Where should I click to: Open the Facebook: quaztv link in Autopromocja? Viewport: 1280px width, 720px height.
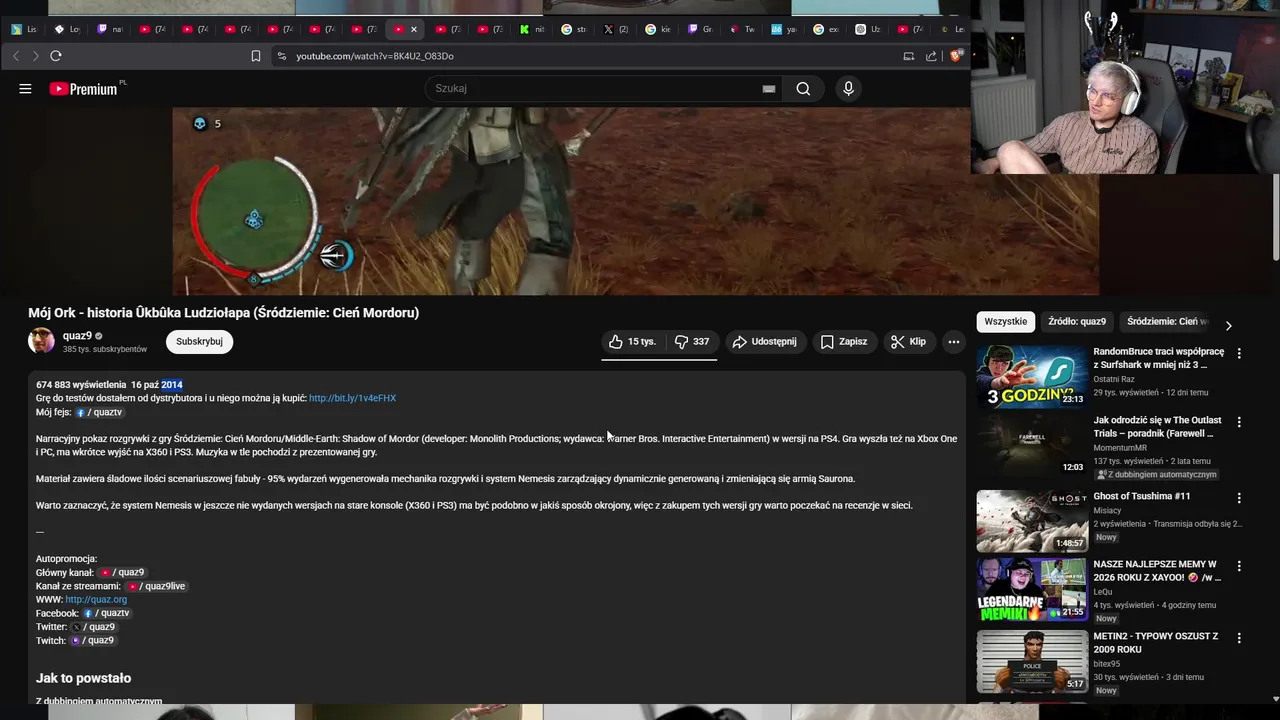coord(106,613)
